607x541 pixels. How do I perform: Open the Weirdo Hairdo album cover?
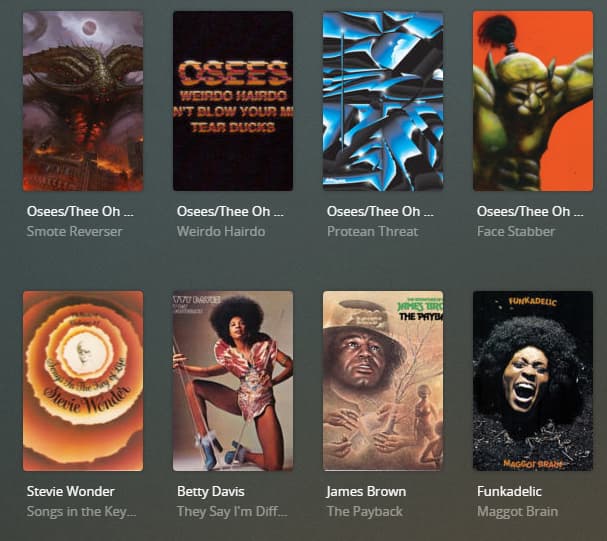pos(233,101)
